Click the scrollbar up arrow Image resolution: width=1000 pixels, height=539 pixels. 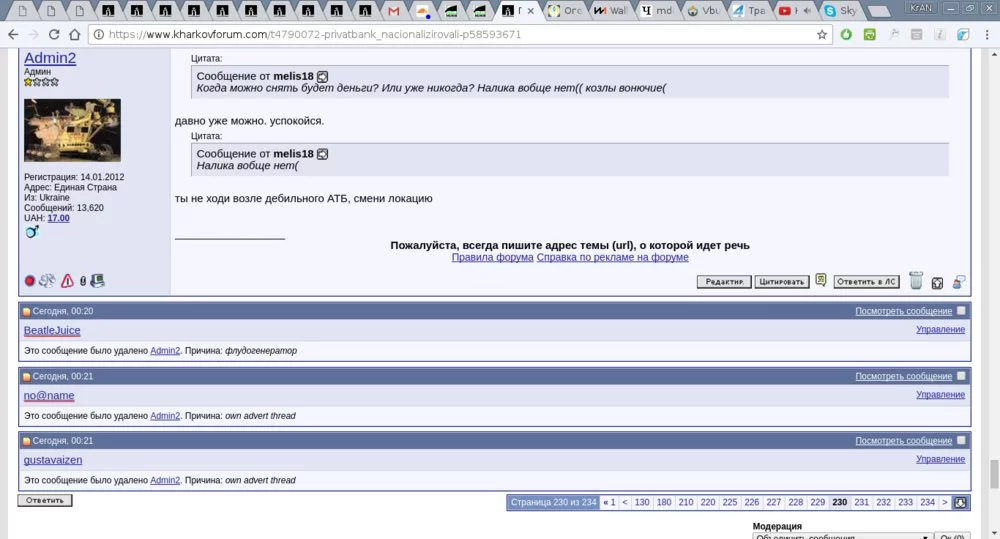click(x=994, y=54)
